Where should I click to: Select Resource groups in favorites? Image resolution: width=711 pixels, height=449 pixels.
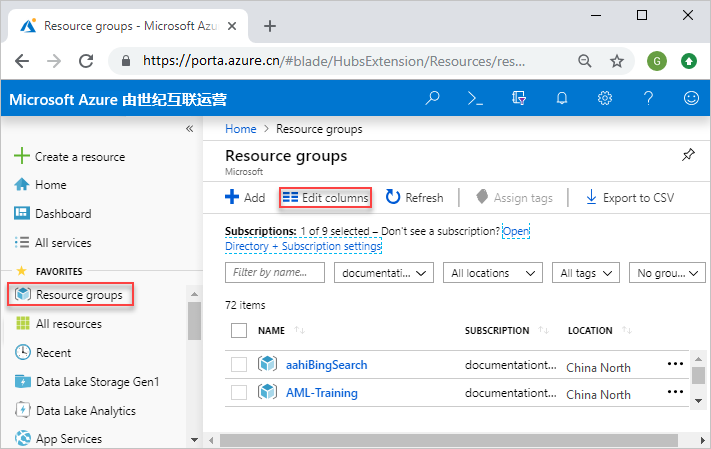click(70, 295)
